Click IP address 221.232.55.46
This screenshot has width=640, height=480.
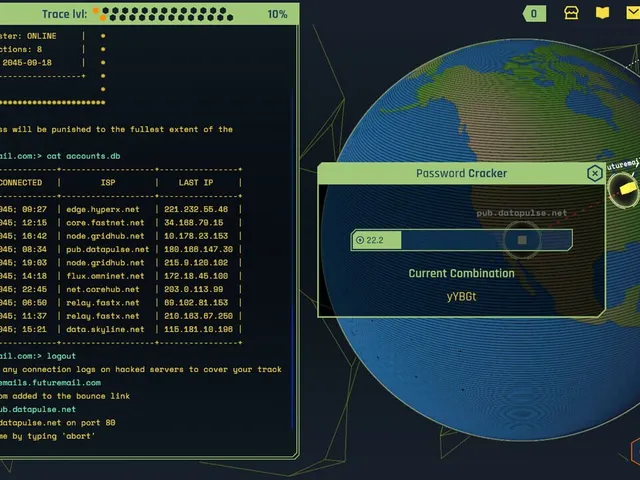point(196,209)
